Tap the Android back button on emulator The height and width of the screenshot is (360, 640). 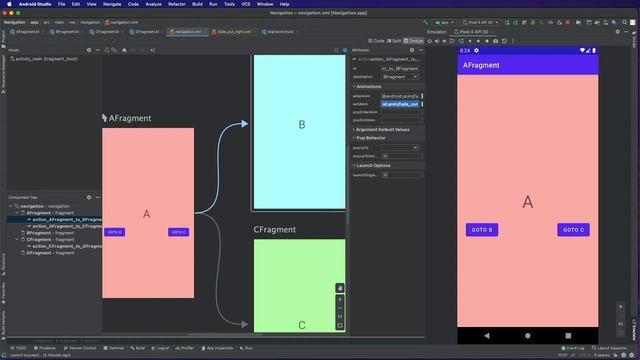coord(487,336)
